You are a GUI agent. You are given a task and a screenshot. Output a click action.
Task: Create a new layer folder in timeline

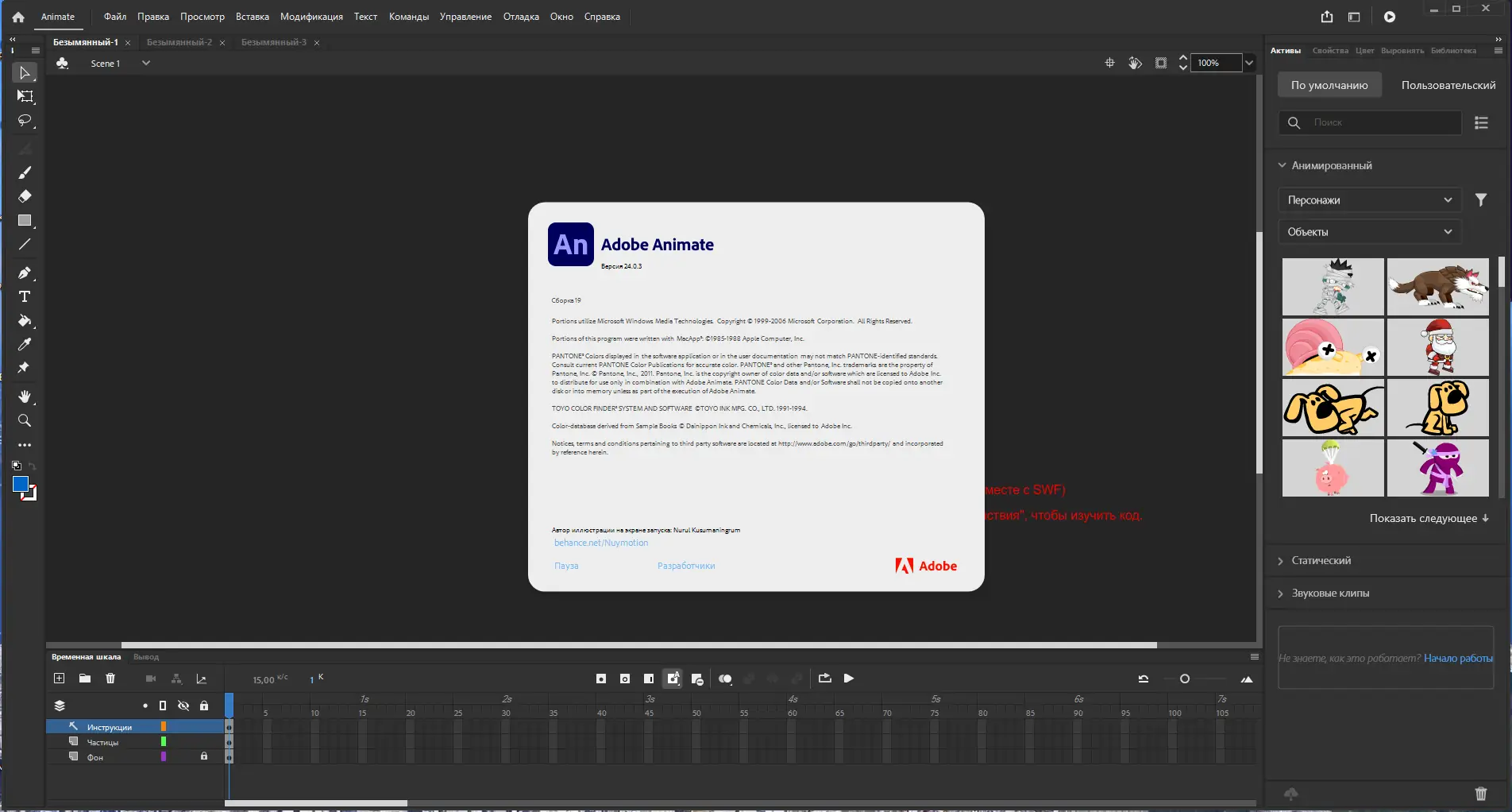pyautogui.click(x=85, y=679)
